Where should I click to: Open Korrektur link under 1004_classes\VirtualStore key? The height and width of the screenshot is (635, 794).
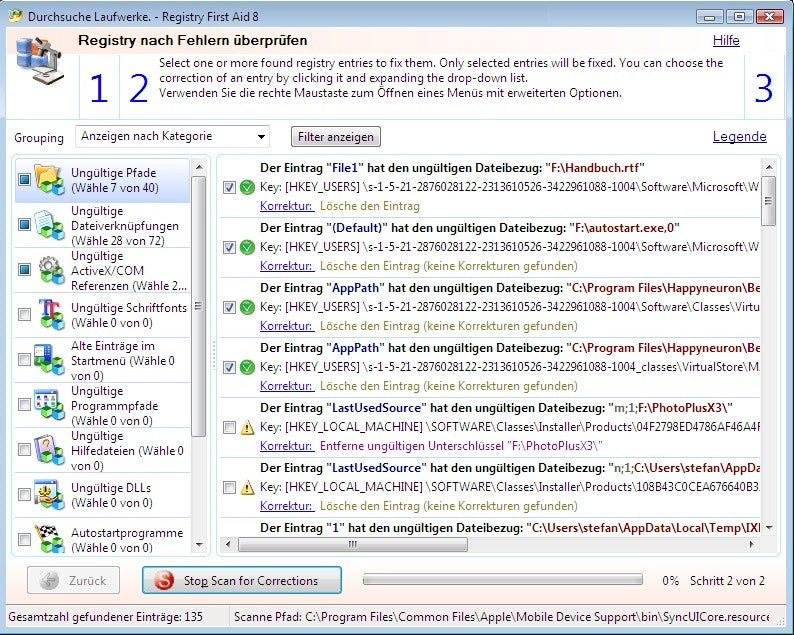pos(287,386)
